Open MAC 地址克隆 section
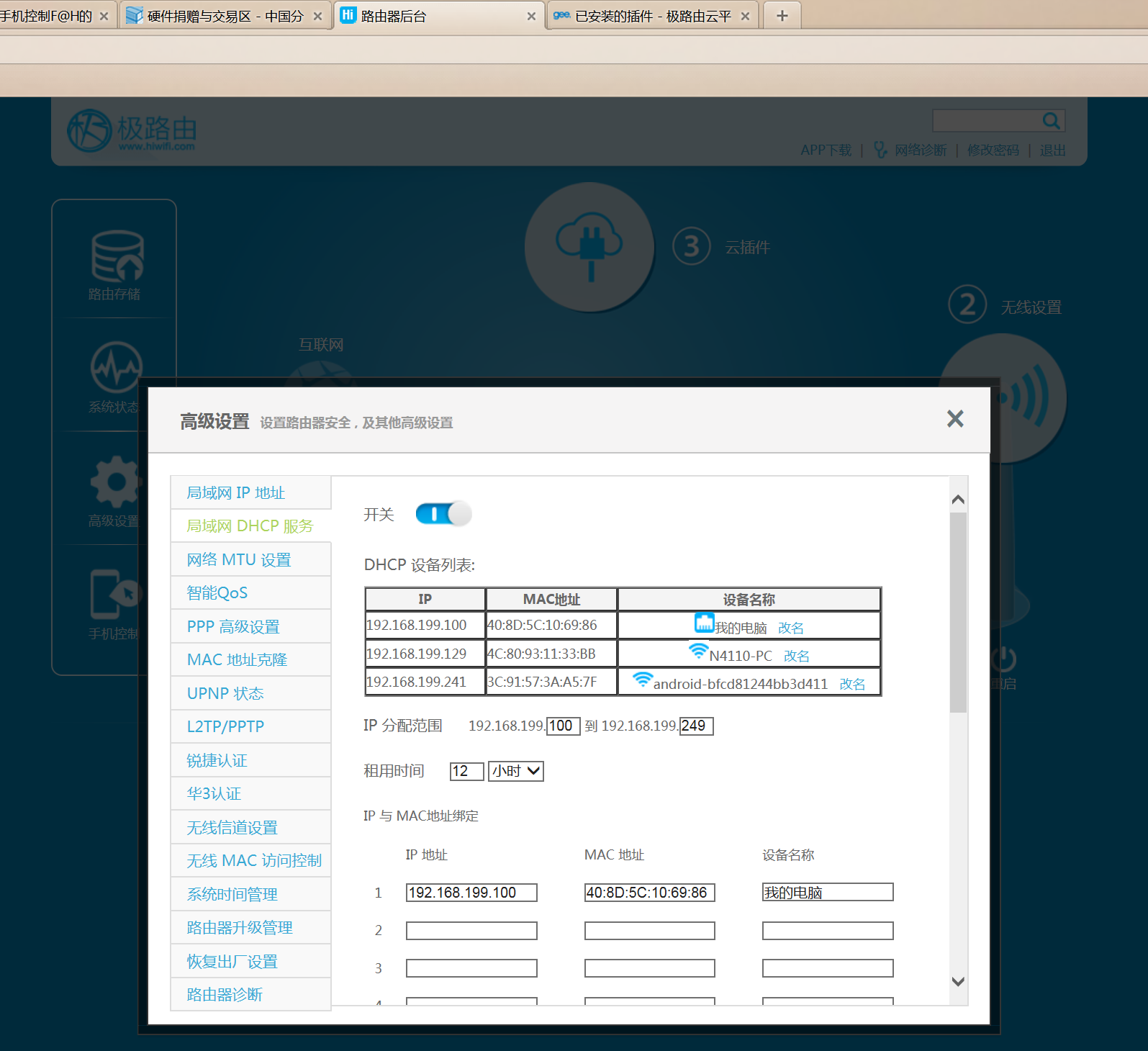The height and width of the screenshot is (1051, 1148). [250, 659]
